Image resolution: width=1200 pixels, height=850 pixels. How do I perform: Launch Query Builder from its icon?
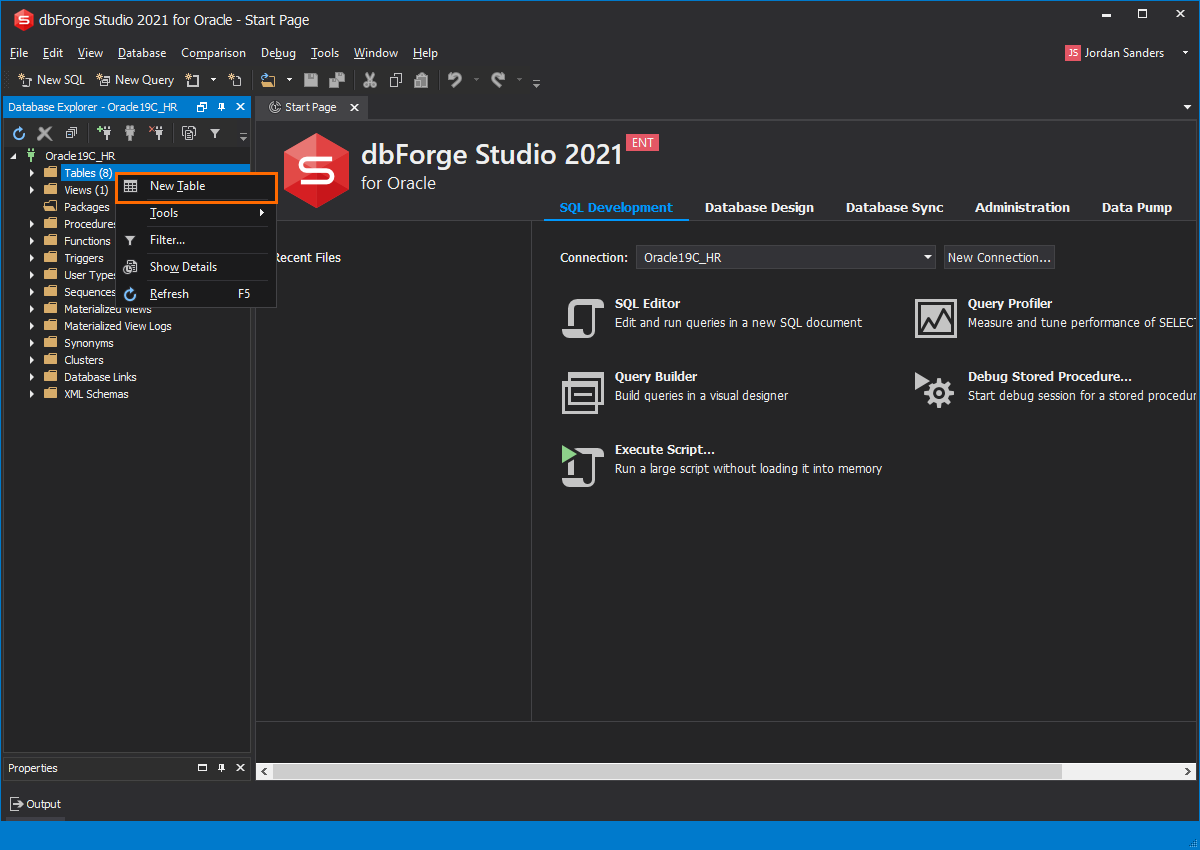(x=582, y=392)
